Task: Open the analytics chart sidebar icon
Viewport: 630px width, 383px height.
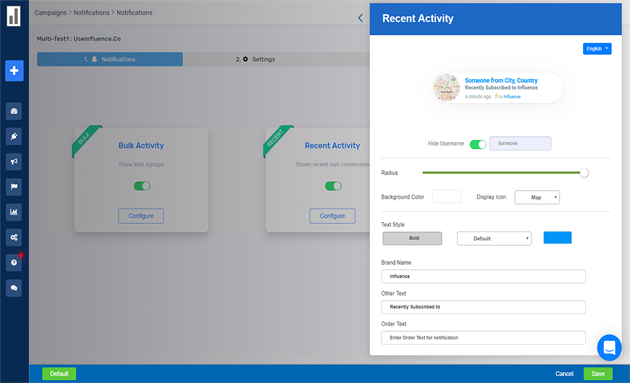Action: click(x=14, y=212)
